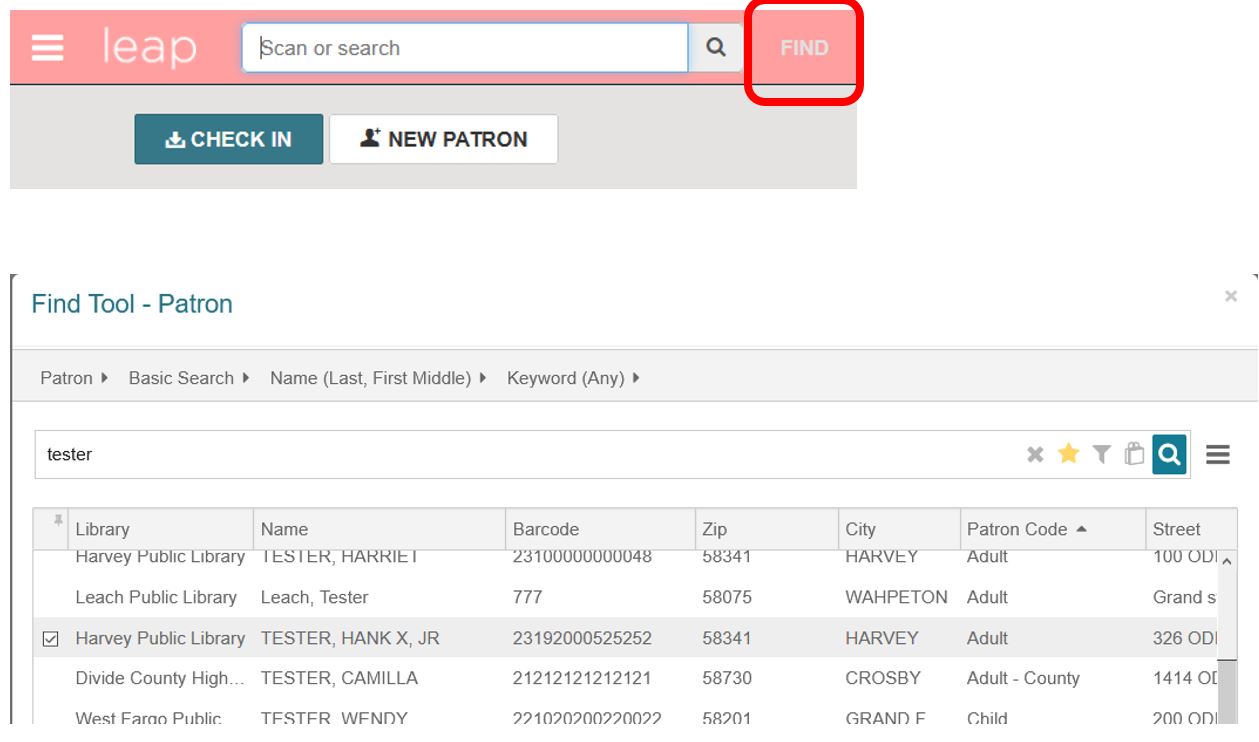Click the zip code 58075
1259x742 pixels.
727,597
